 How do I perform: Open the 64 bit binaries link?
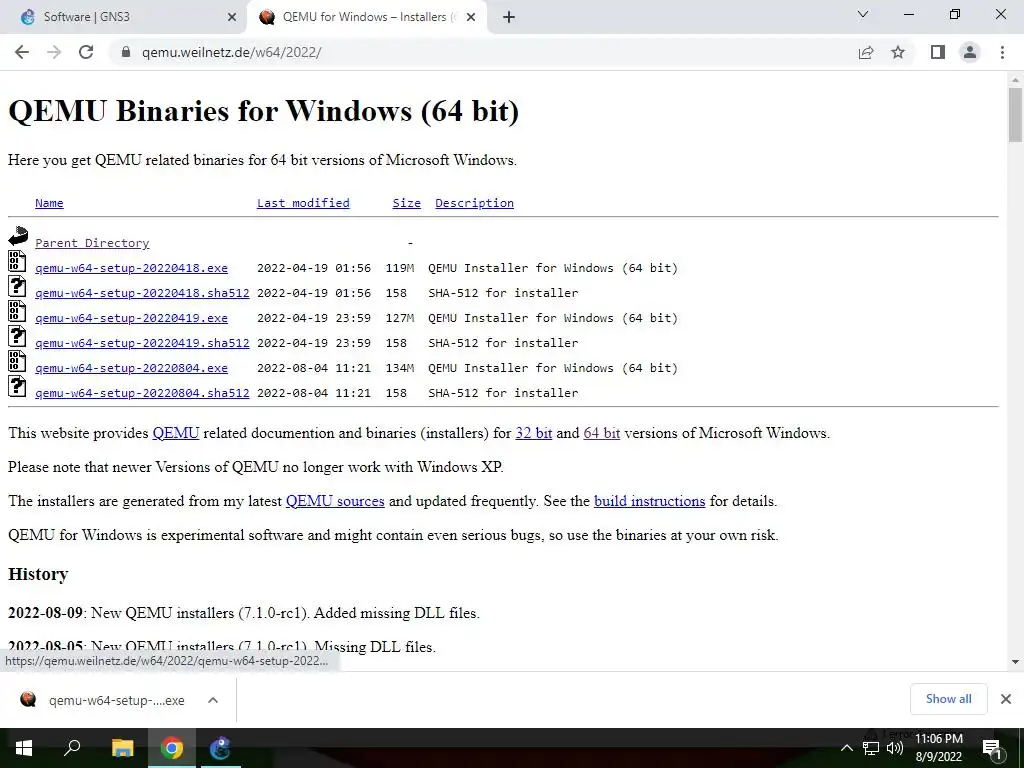(x=601, y=433)
